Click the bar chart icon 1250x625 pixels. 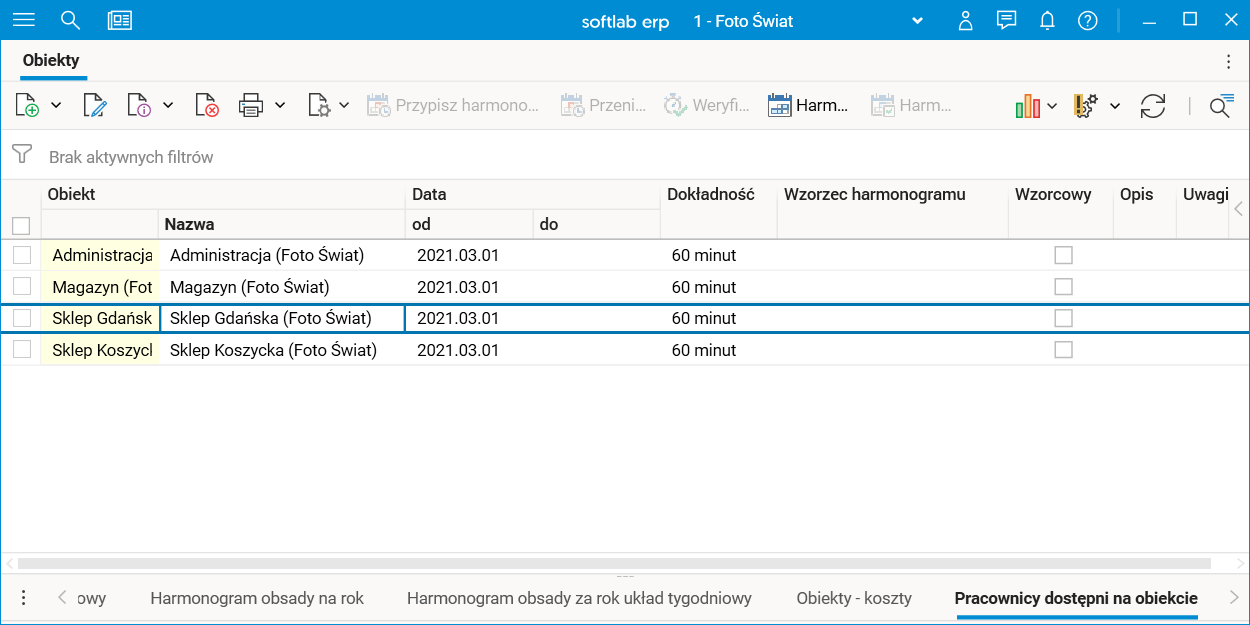pos(1027,106)
